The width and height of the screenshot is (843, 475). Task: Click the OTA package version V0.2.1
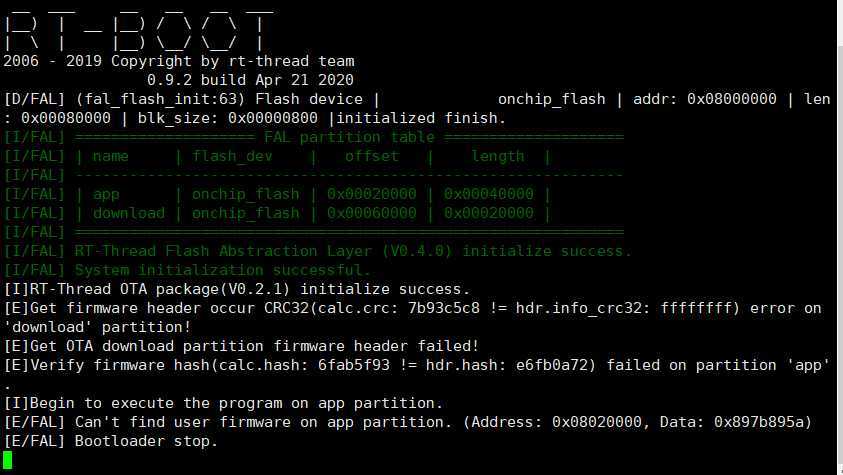click(x=295, y=289)
